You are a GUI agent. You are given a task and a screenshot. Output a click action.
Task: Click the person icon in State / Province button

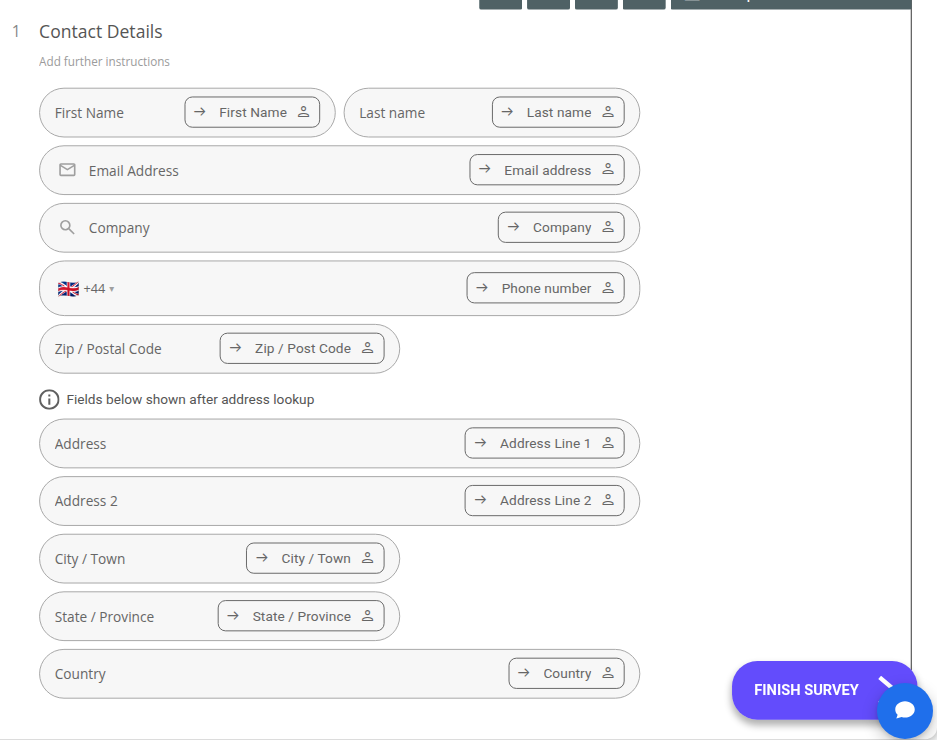pos(368,615)
